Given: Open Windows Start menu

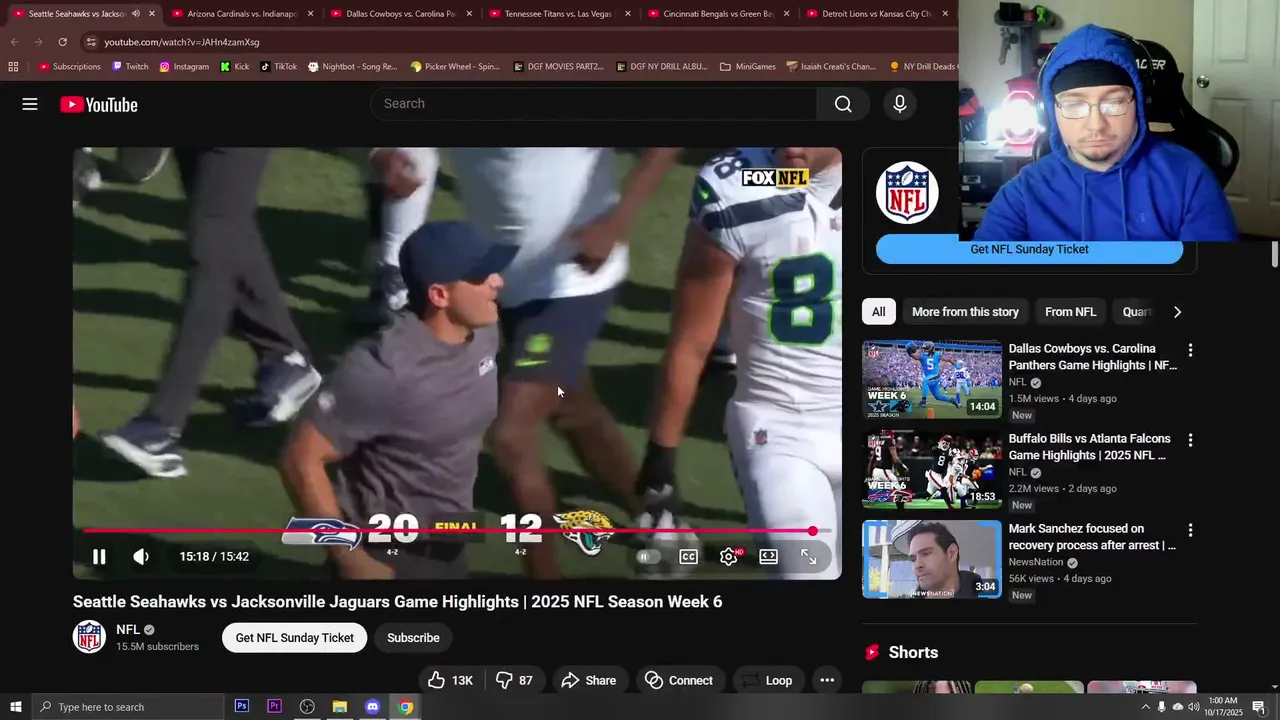Looking at the screenshot, I should point(15,707).
